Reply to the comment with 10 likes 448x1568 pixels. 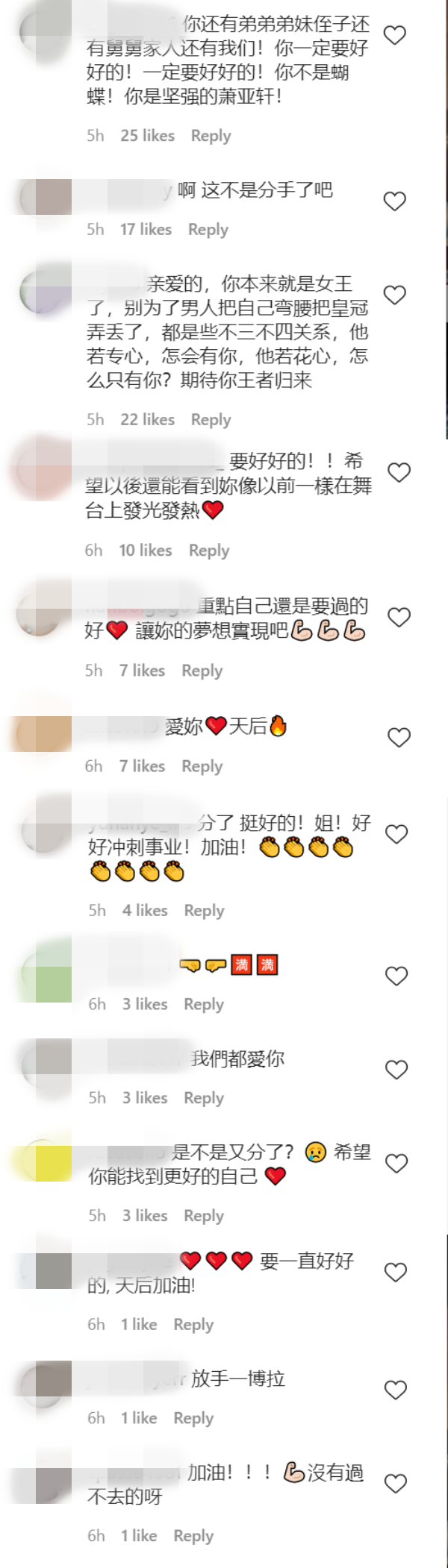(209, 551)
